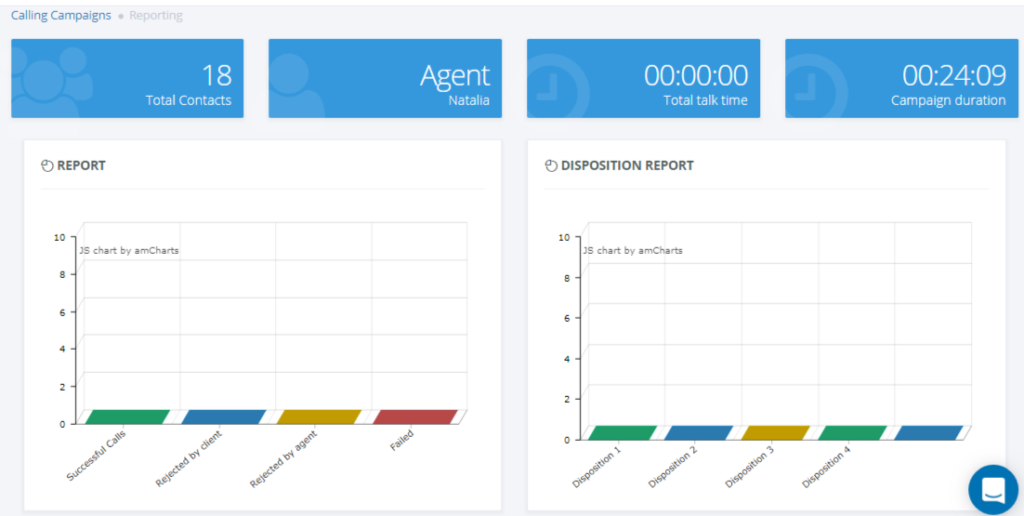Screen dimensions: 1024x516
Task: Click the blue Rejected by client bar
Action: pyautogui.click(x=223, y=417)
